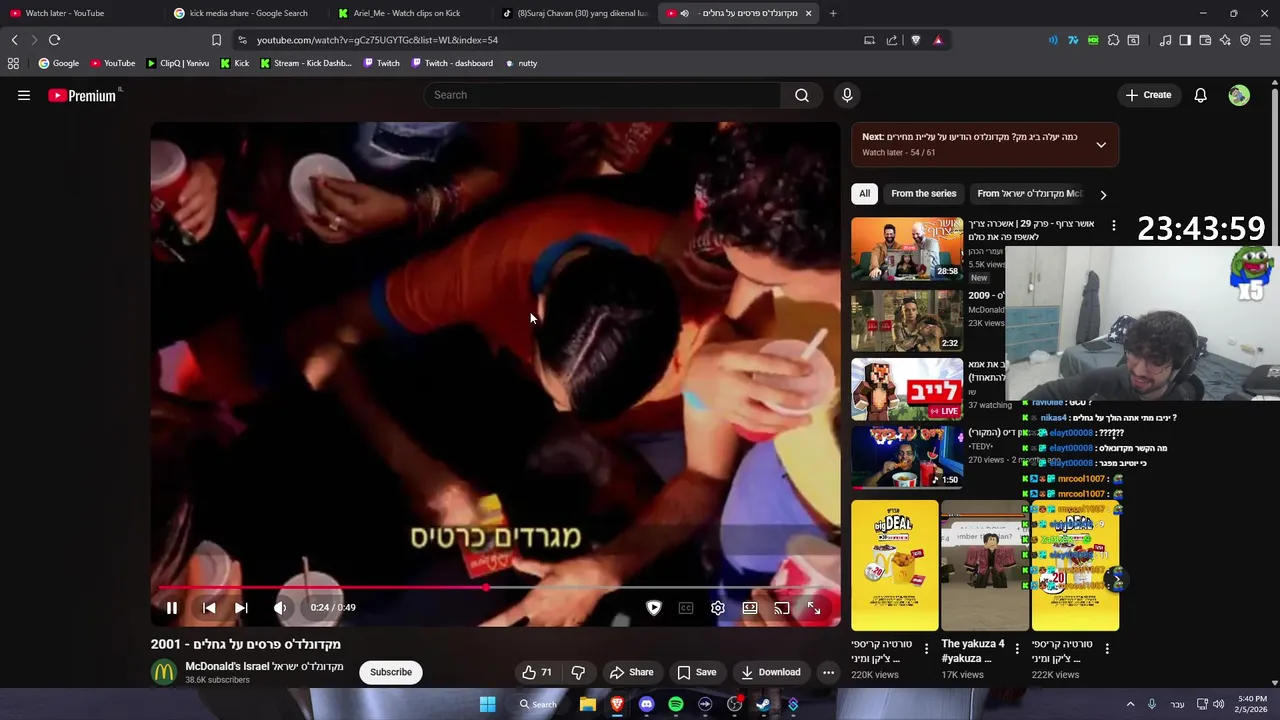This screenshot has width=1280, height=720.
Task: Open more actions menu under the video
Action: click(x=828, y=672)
